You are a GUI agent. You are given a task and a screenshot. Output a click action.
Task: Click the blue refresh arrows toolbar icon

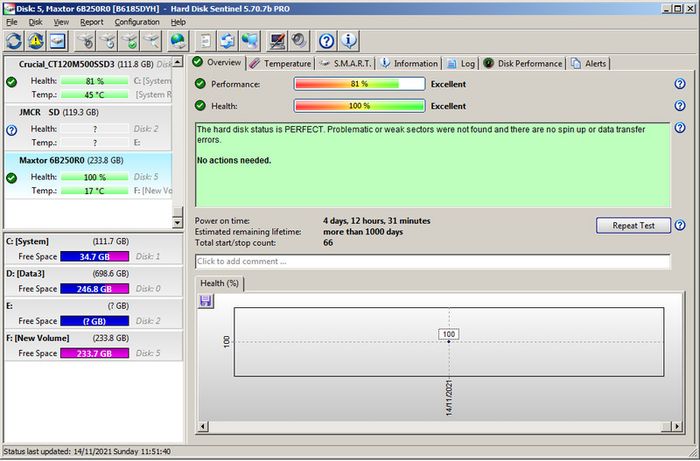coord(14,41)
